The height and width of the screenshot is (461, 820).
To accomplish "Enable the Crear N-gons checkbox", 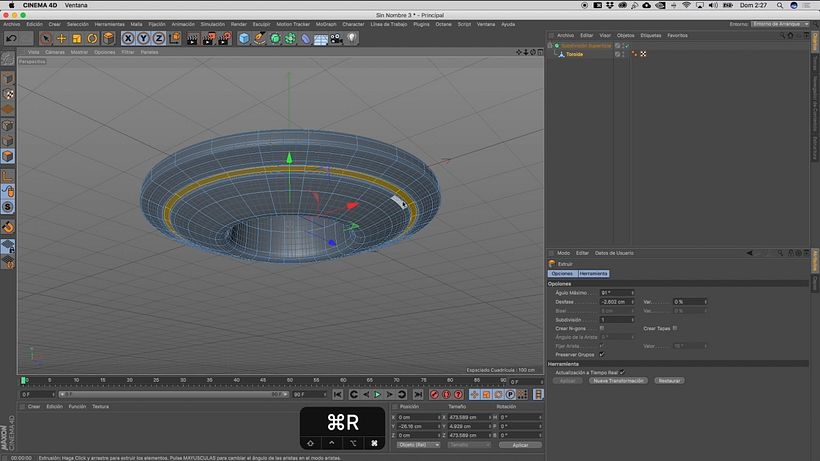I will pos(602,328).
